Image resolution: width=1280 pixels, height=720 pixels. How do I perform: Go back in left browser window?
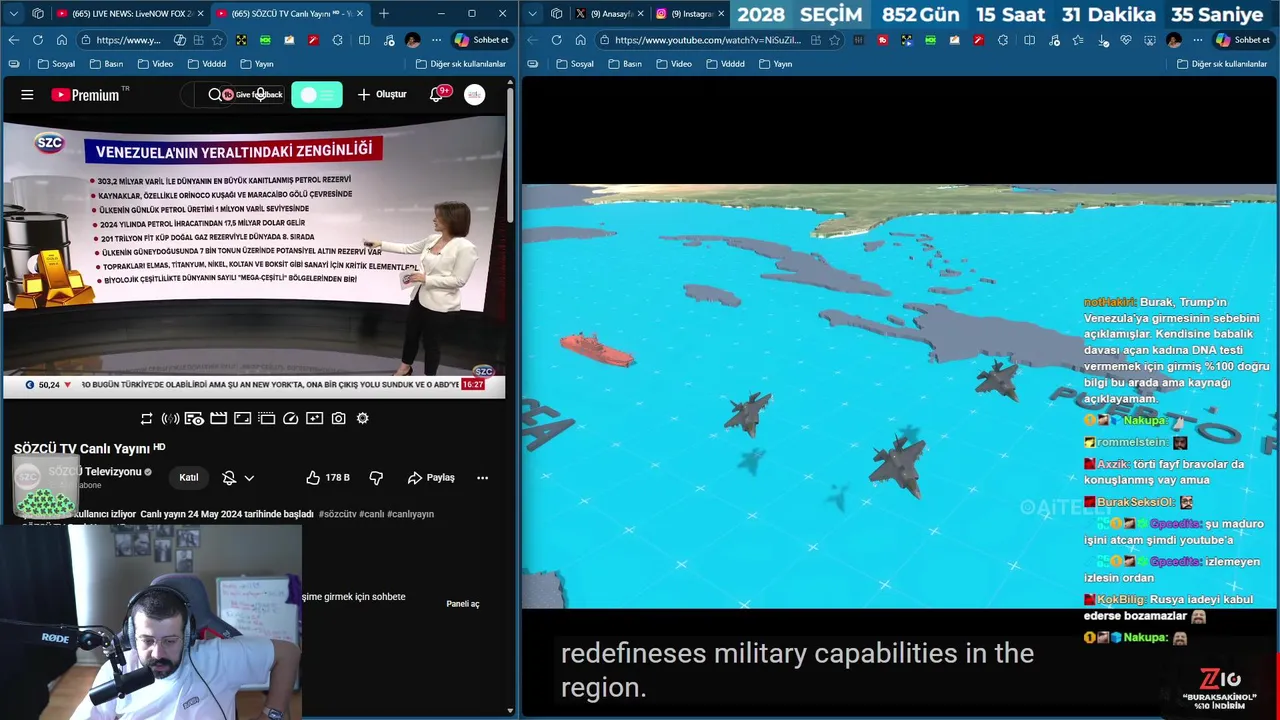click(x=13, y=40)
